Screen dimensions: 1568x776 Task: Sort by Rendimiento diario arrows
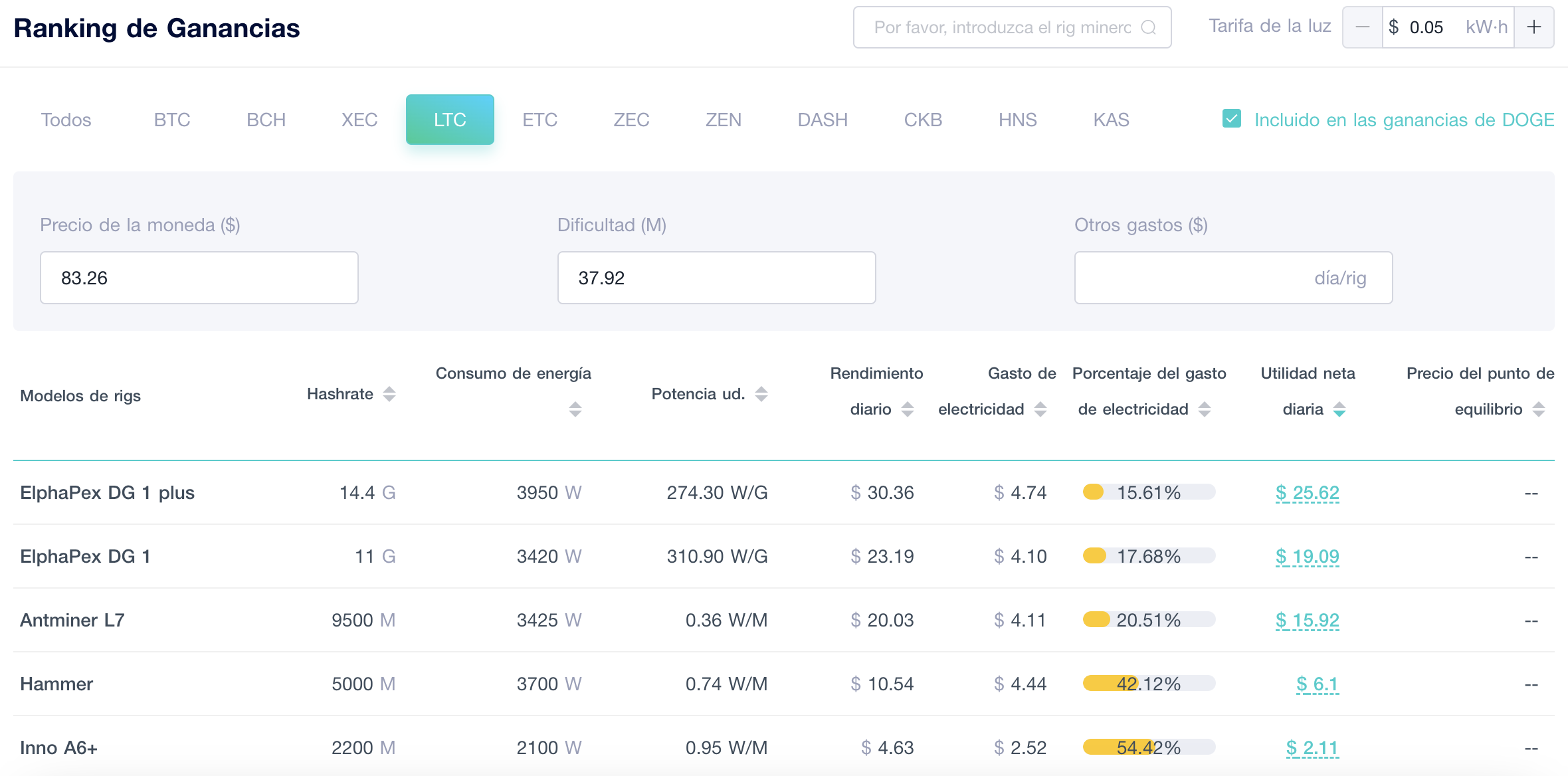pyautogui.click(x=908, y=409)
